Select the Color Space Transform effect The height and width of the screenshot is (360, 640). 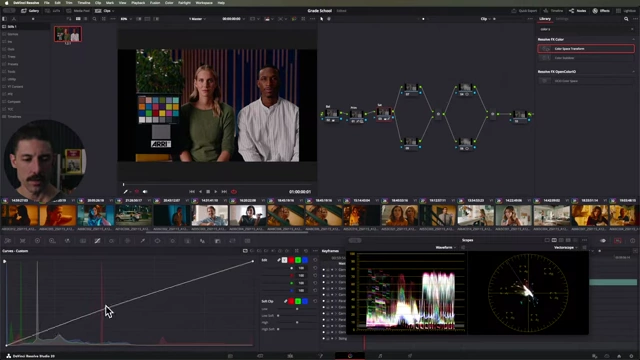[586, 49]
